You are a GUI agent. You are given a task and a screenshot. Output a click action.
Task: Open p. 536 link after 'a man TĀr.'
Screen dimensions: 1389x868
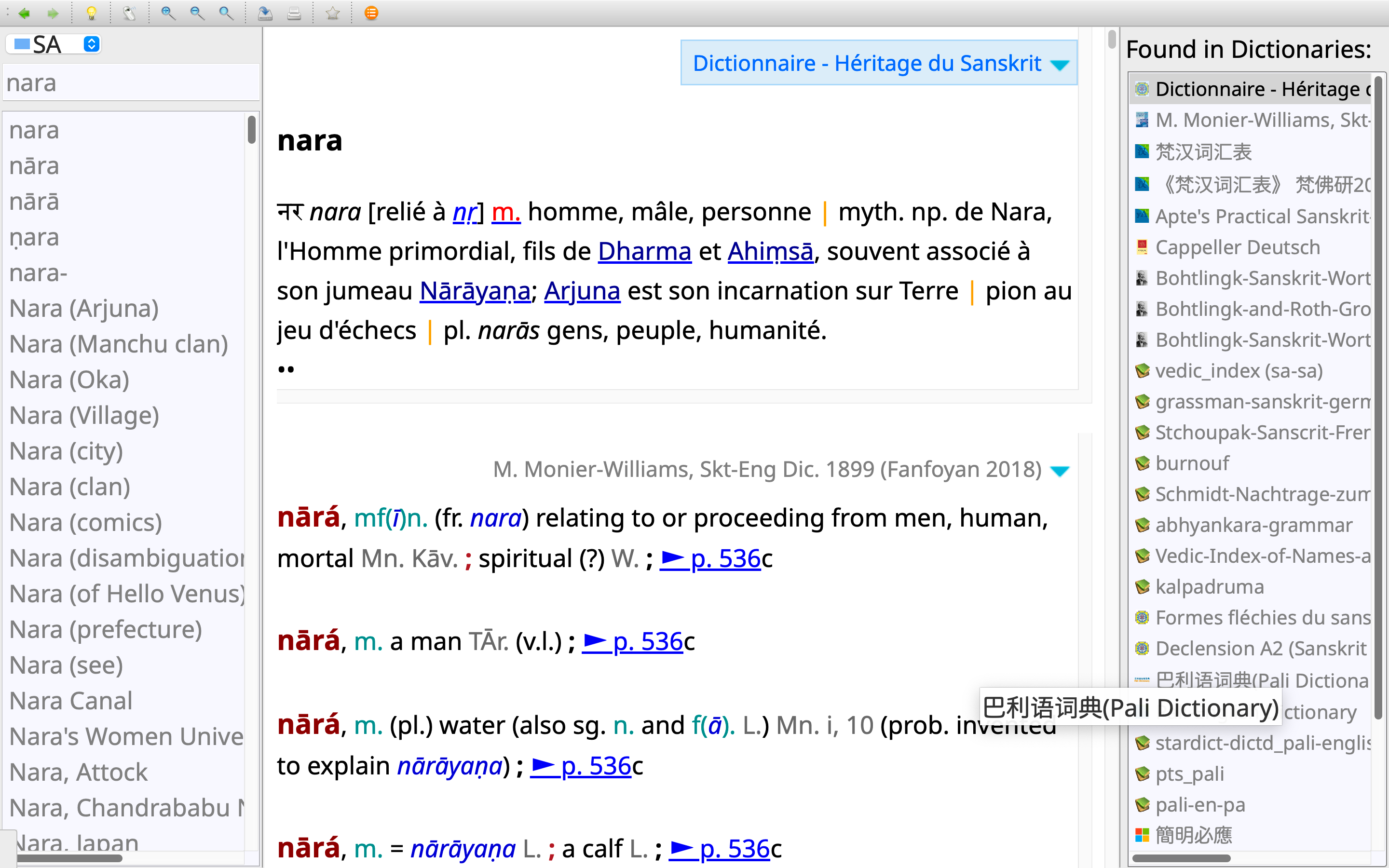point(632,642)
